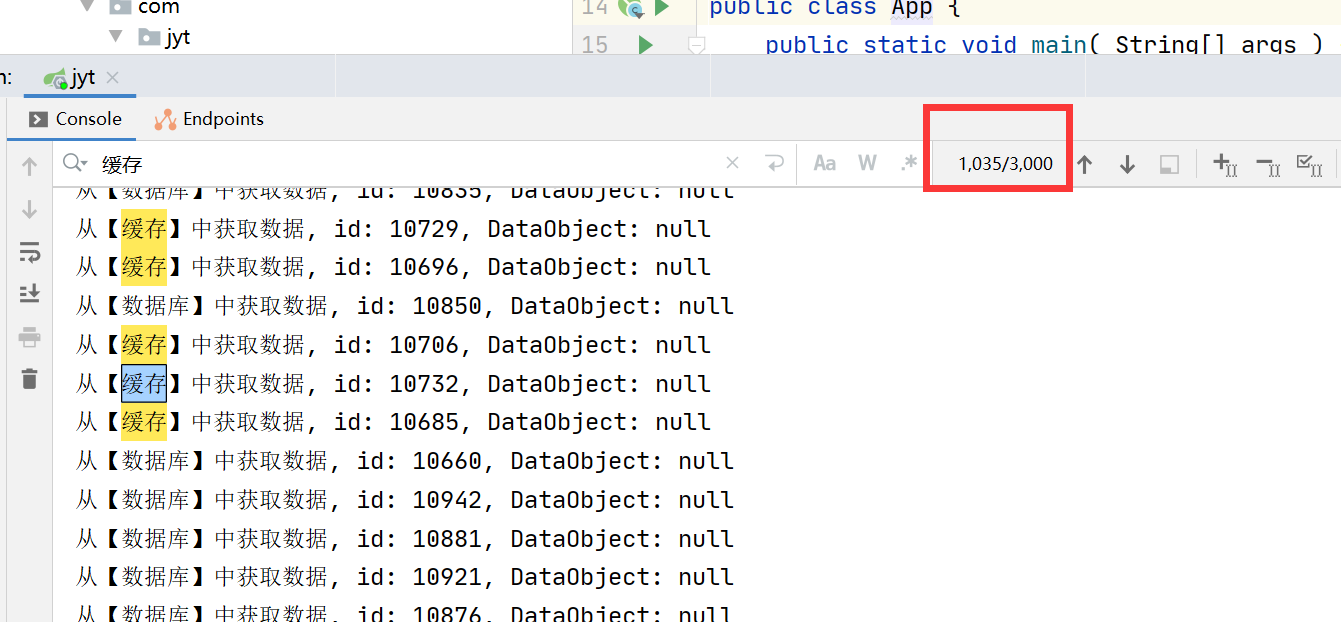Add selection for next occurrence
This screenshot has height=622, width=1341.
[x=1225, y=164]
